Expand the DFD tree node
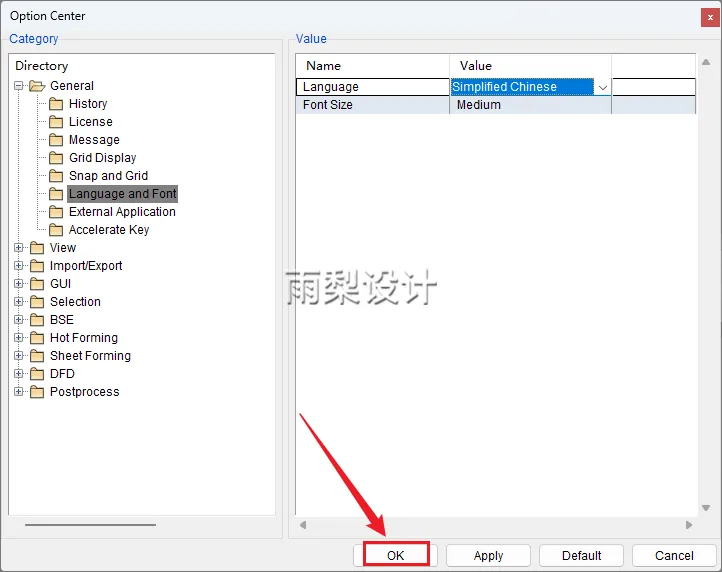This screenshot has height=572, width=722. click(18, 374)
